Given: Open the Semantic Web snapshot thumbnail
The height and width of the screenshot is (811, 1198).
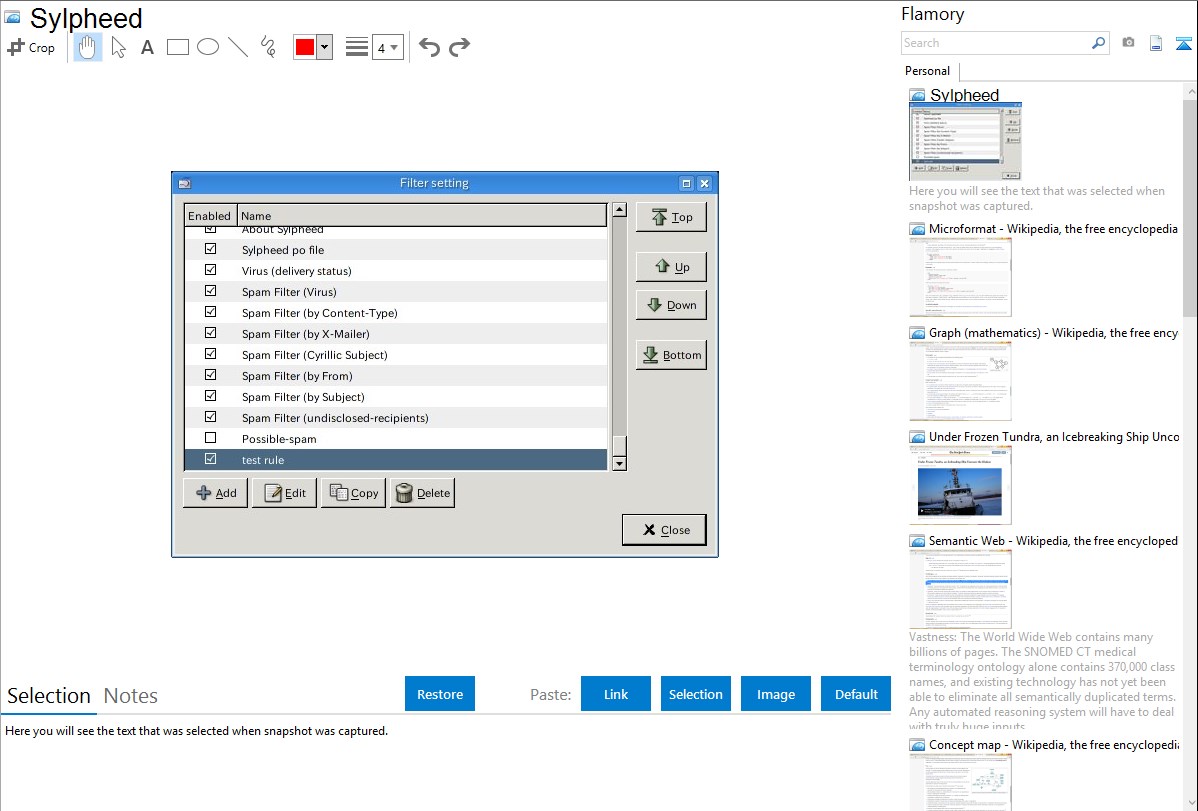Looking at the screenshot, I should [x=960, y=589].
